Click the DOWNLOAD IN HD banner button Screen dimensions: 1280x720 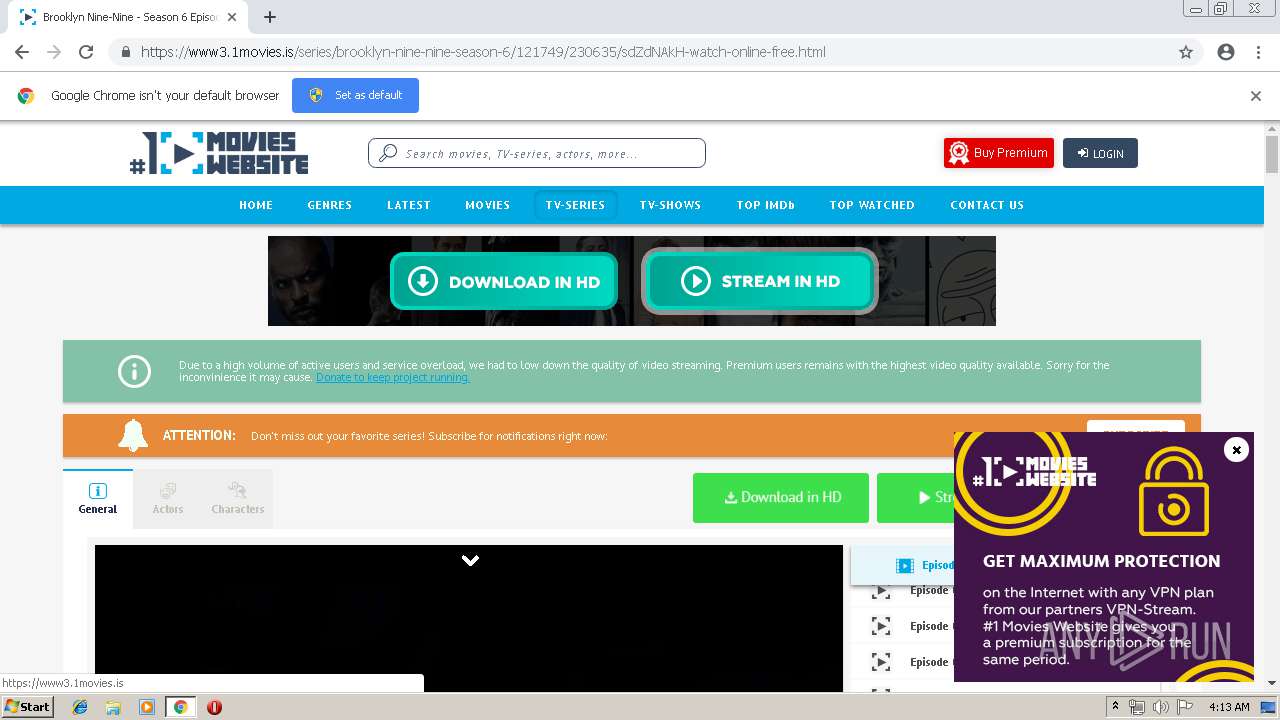[504, 281]
